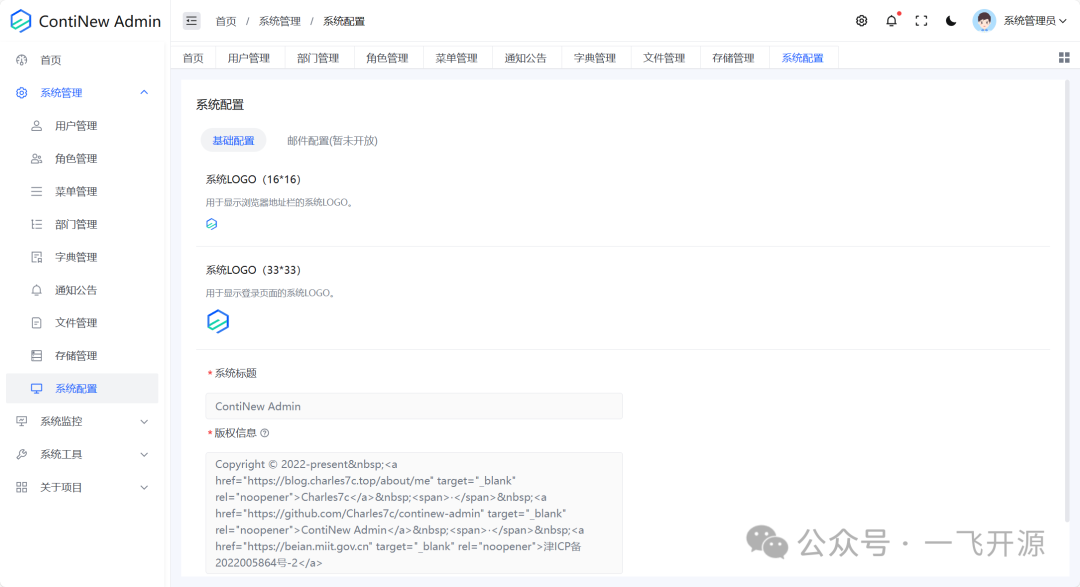
Task: Open the notification bell with red badge
Action: point(891,20)
